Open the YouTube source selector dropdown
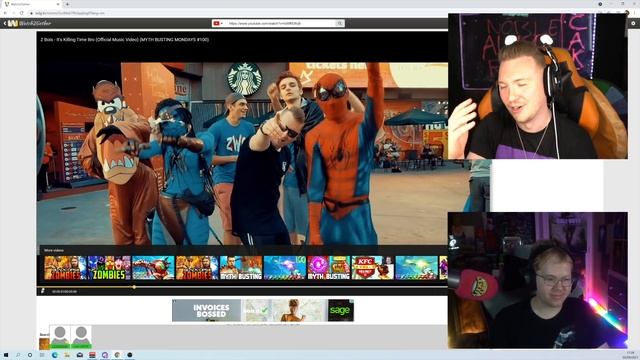This screenshot has width=640, height=360. [x=218, y=23]
